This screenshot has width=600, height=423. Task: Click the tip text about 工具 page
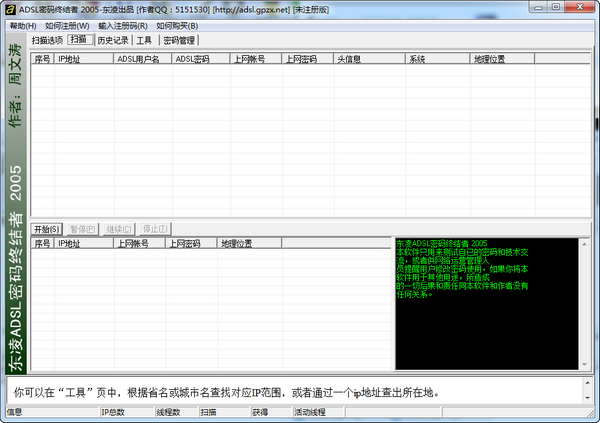tap(227, 392)
